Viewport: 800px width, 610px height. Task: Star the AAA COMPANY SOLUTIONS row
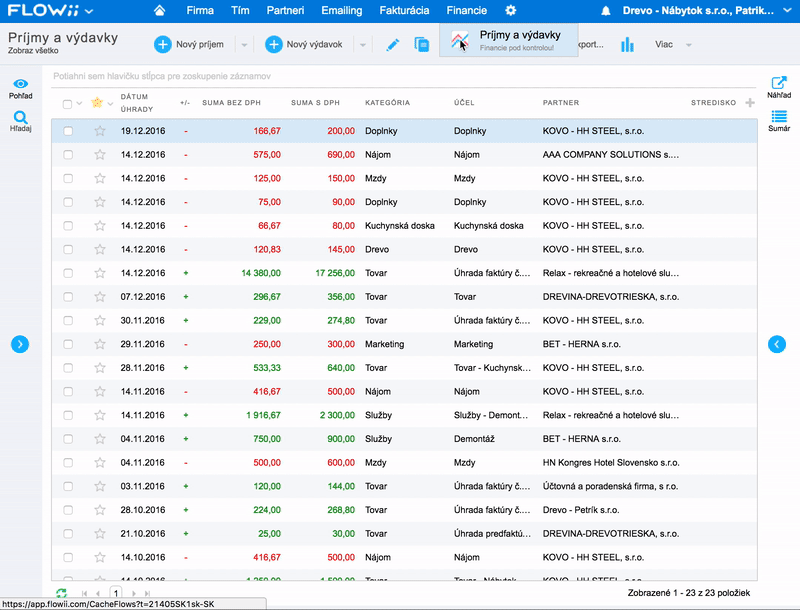(100, 155)
